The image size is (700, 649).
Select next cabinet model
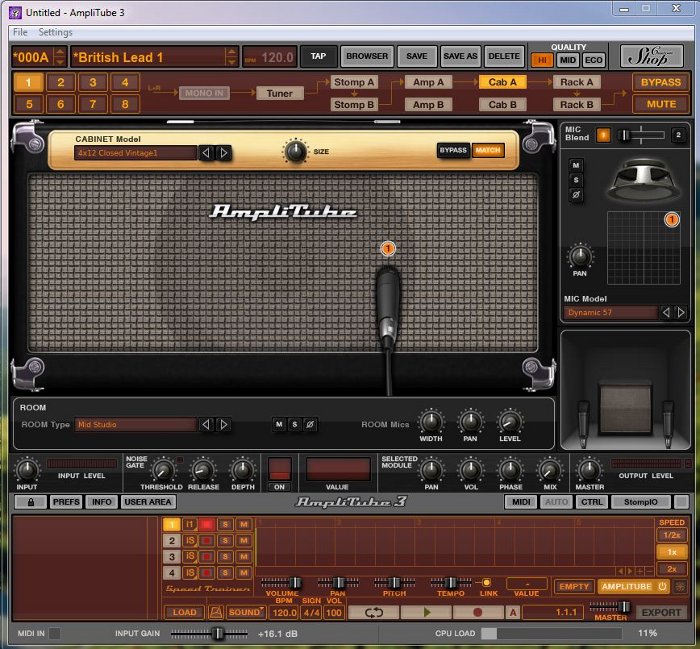pos(224,153)
